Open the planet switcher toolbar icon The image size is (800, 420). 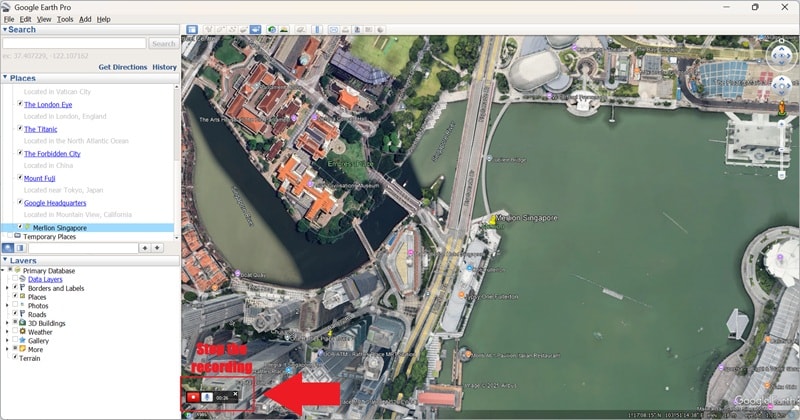(301, 30)
